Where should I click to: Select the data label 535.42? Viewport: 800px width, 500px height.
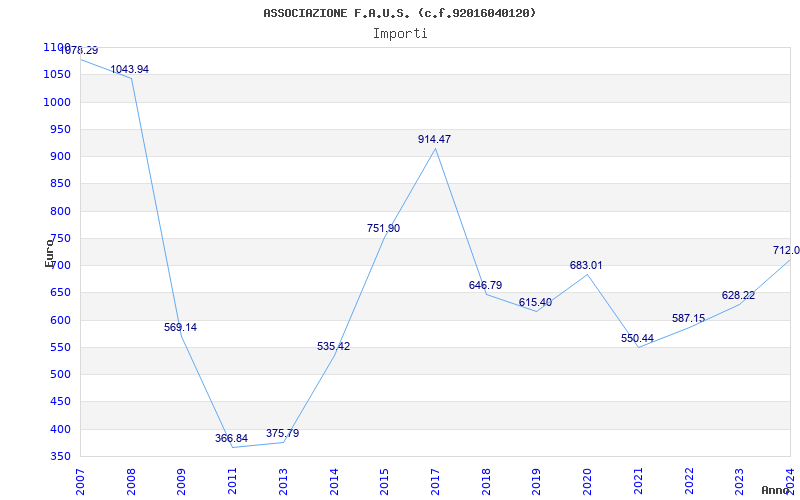(x=333, y=346)
